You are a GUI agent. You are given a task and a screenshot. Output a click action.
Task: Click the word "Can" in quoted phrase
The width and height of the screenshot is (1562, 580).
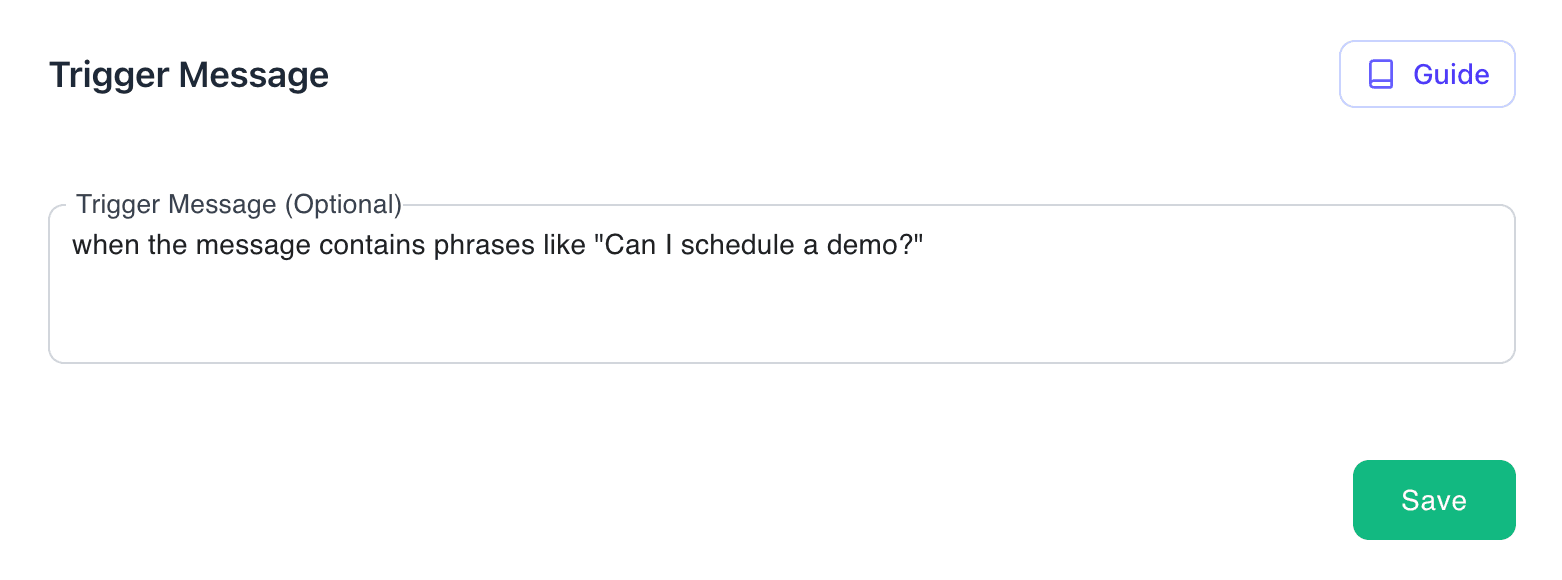point(625,246)
